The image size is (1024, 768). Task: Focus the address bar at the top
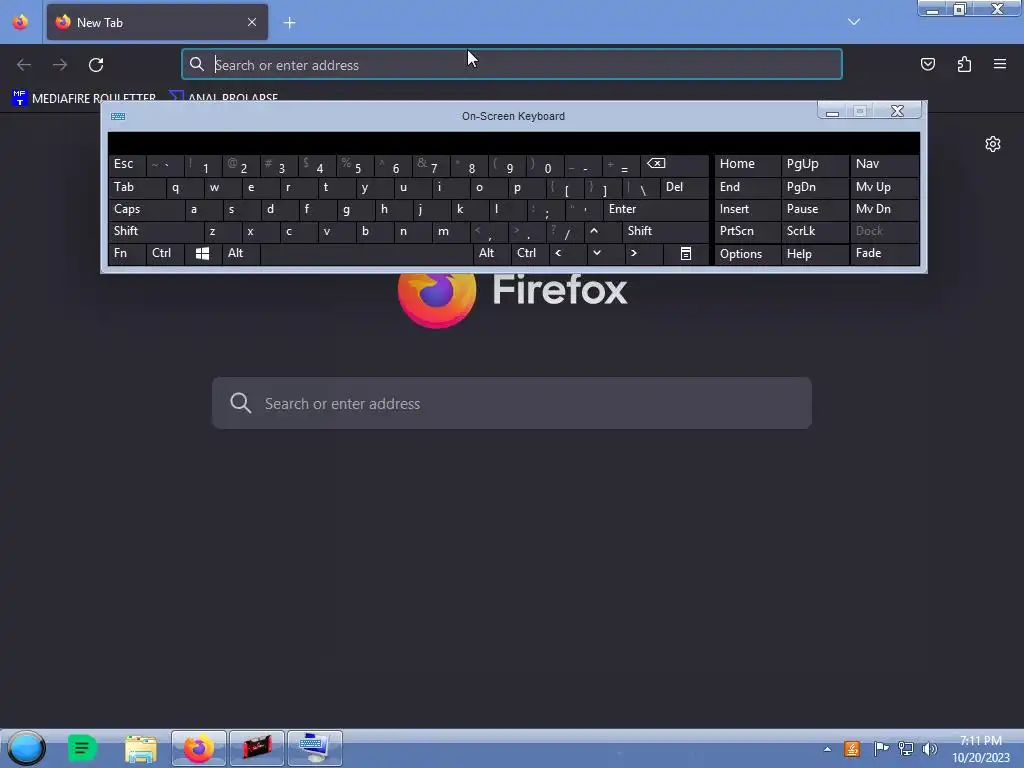coord(512,65)
